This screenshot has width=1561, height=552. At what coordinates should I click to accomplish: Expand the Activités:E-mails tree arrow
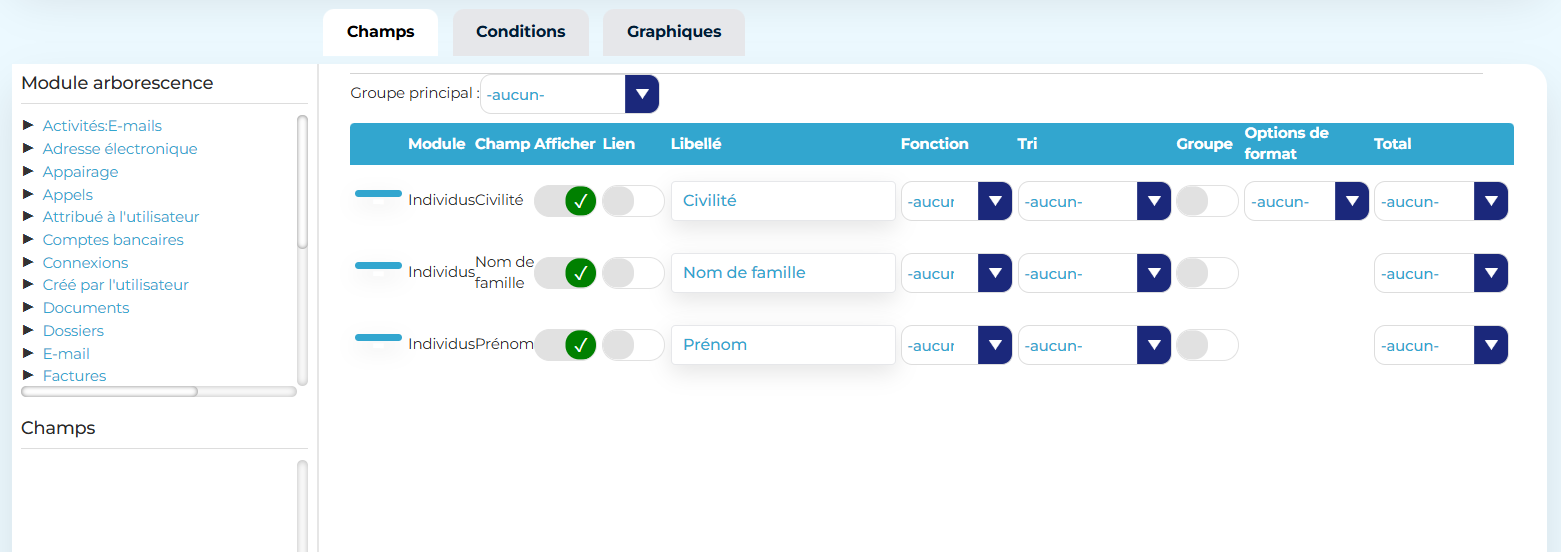27,126
